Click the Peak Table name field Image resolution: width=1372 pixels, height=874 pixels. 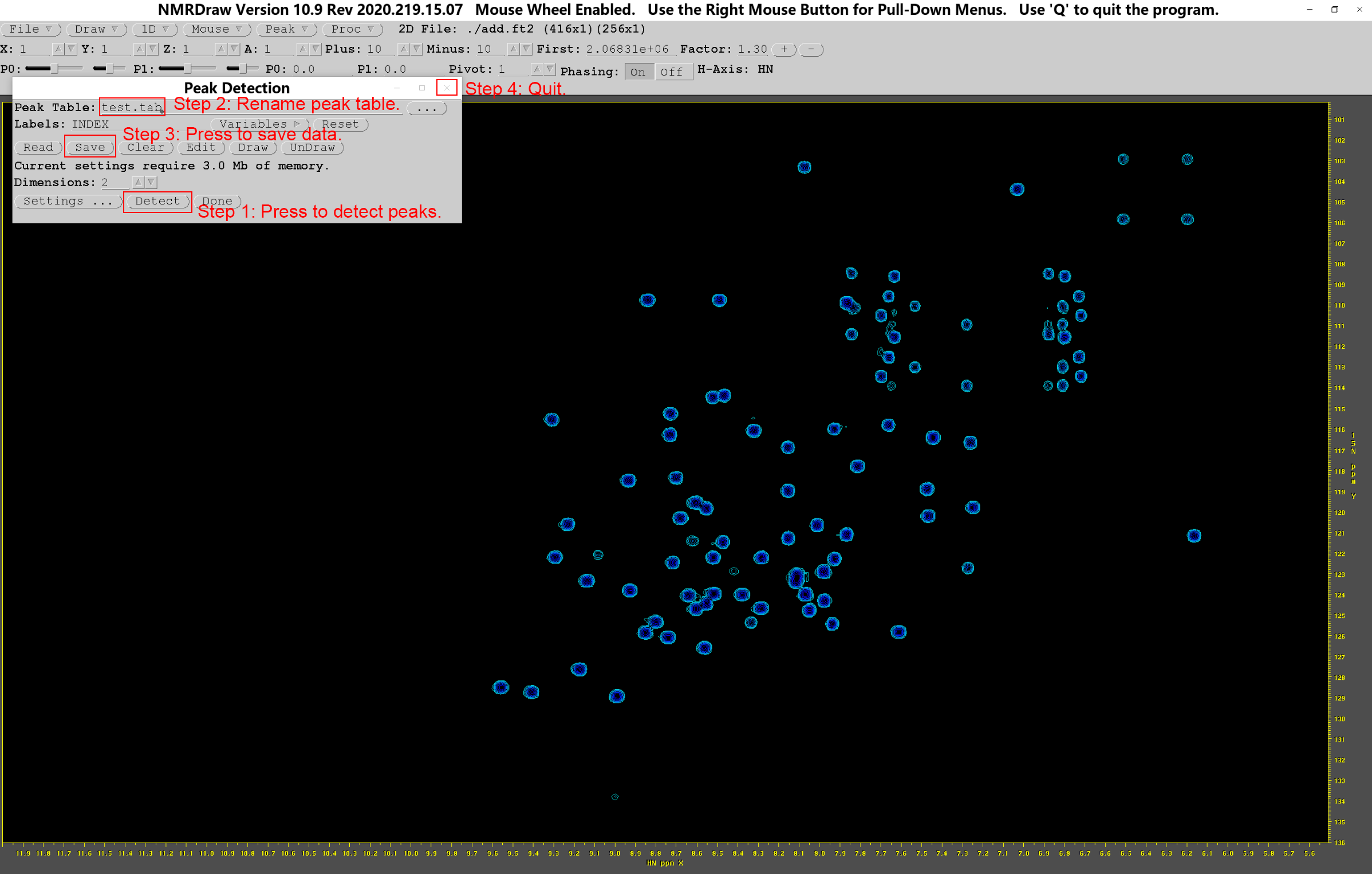pos(132,107)
